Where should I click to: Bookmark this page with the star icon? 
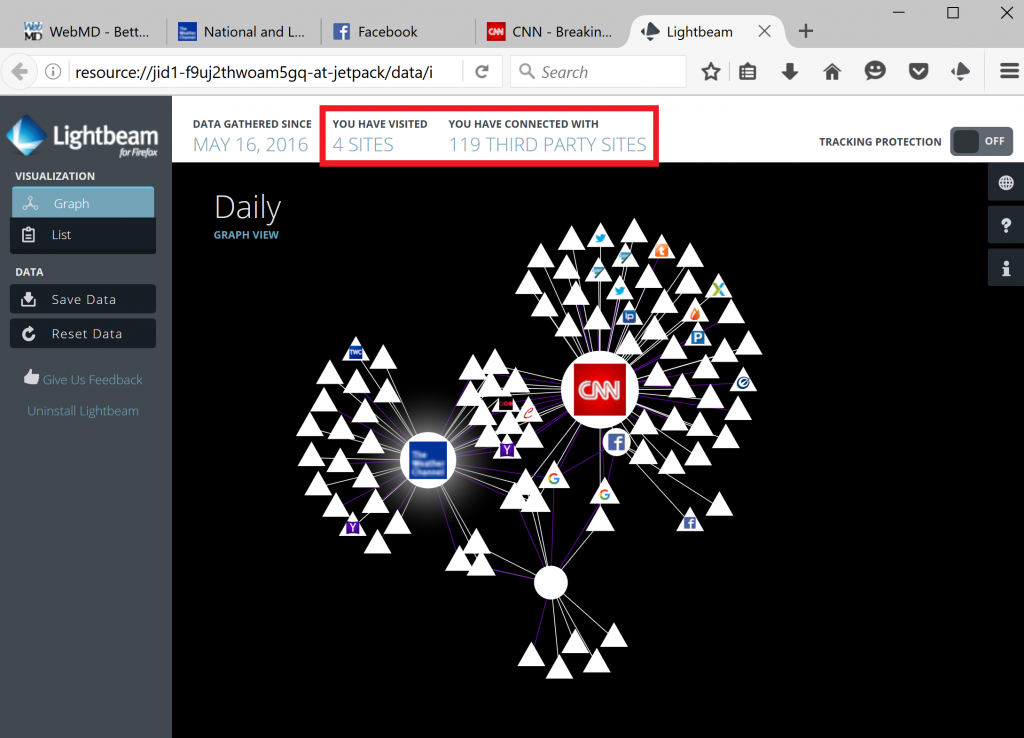[x=711, y=71]
